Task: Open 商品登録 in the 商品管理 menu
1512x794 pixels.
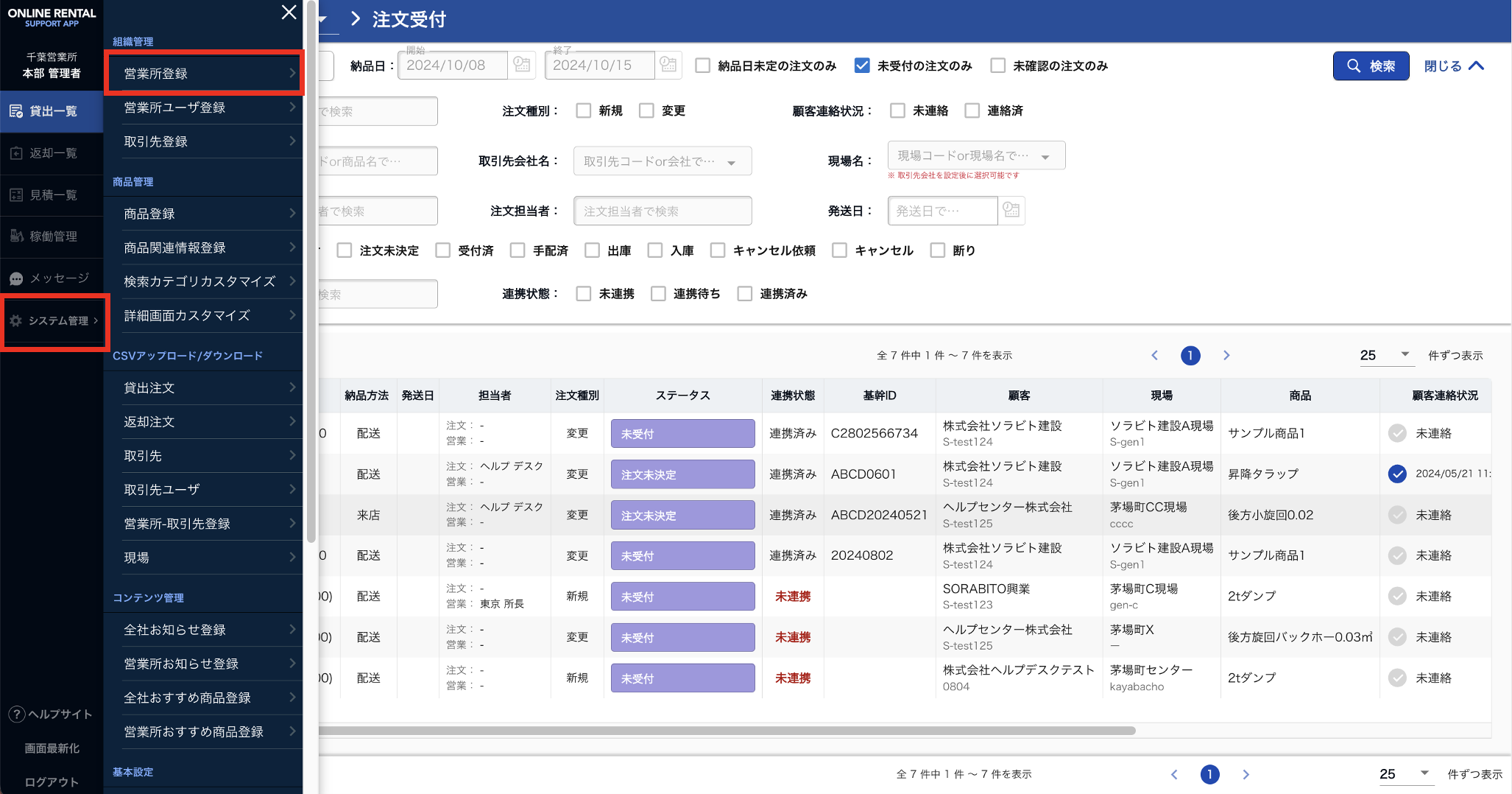Action: coord(205,214)
